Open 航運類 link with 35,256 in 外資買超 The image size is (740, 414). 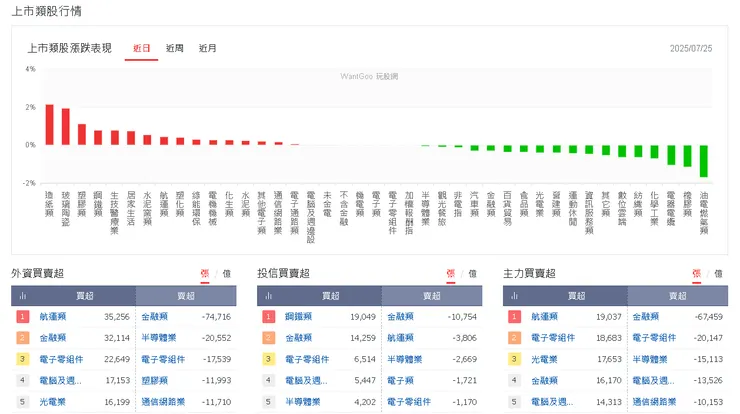(x=53, y=317)
